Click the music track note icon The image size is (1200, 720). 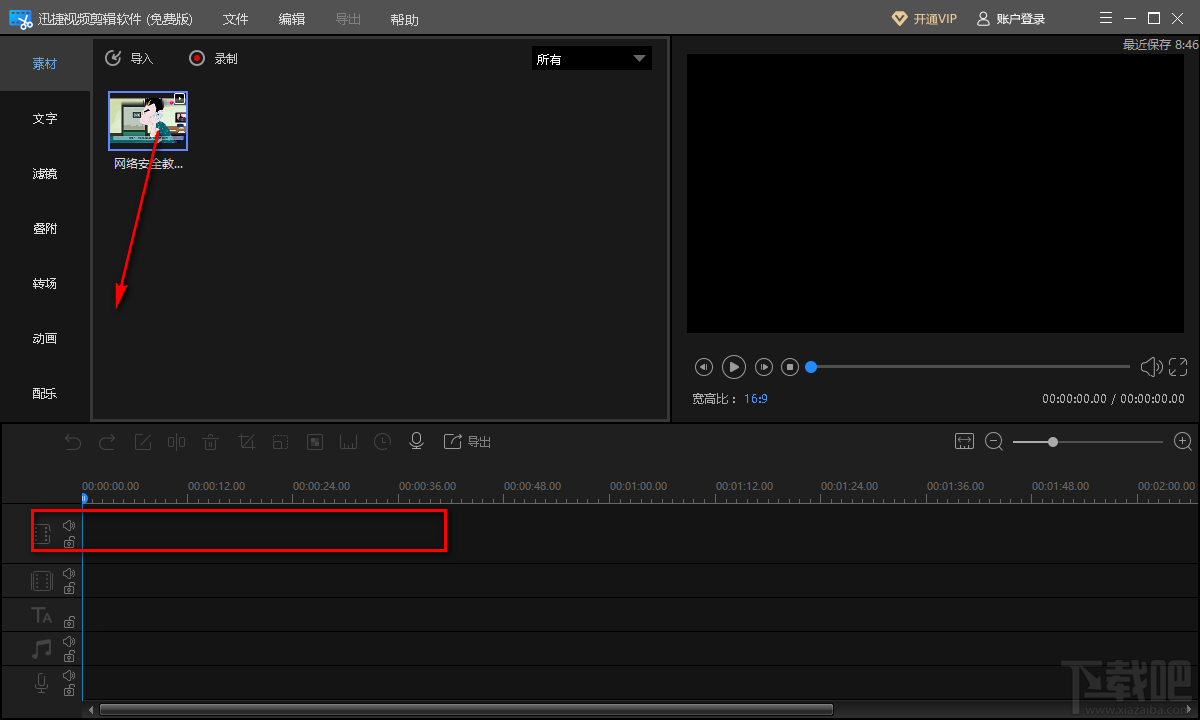42,649
